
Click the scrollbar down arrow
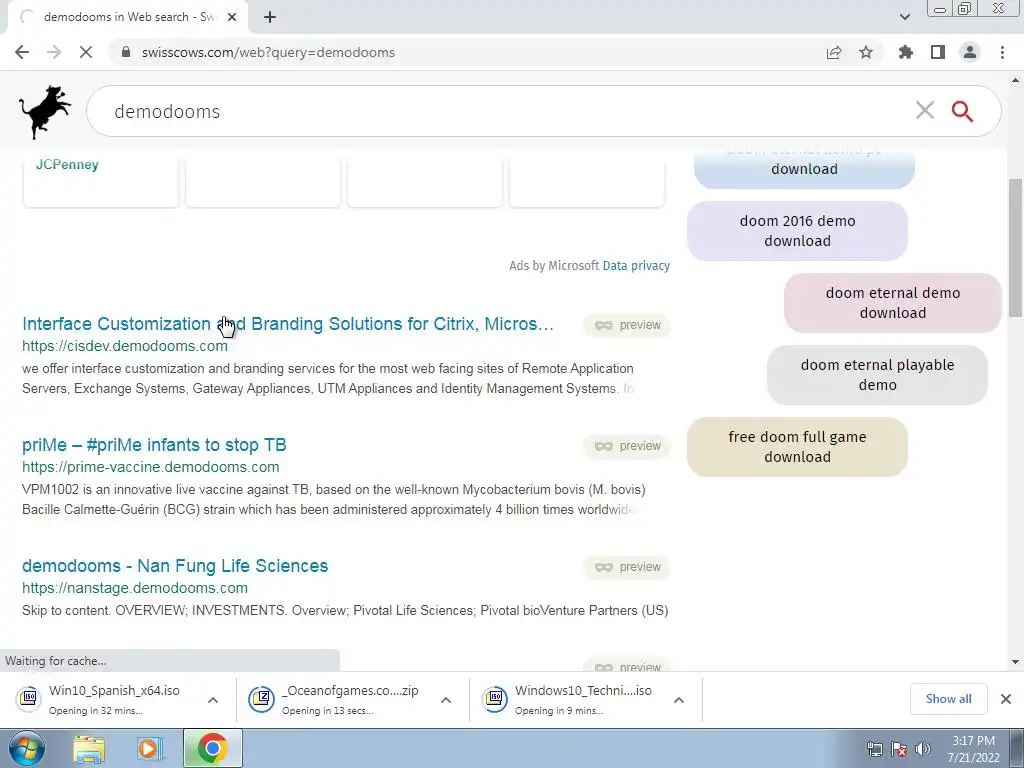pyautogui.click(x=1015, y=662)
